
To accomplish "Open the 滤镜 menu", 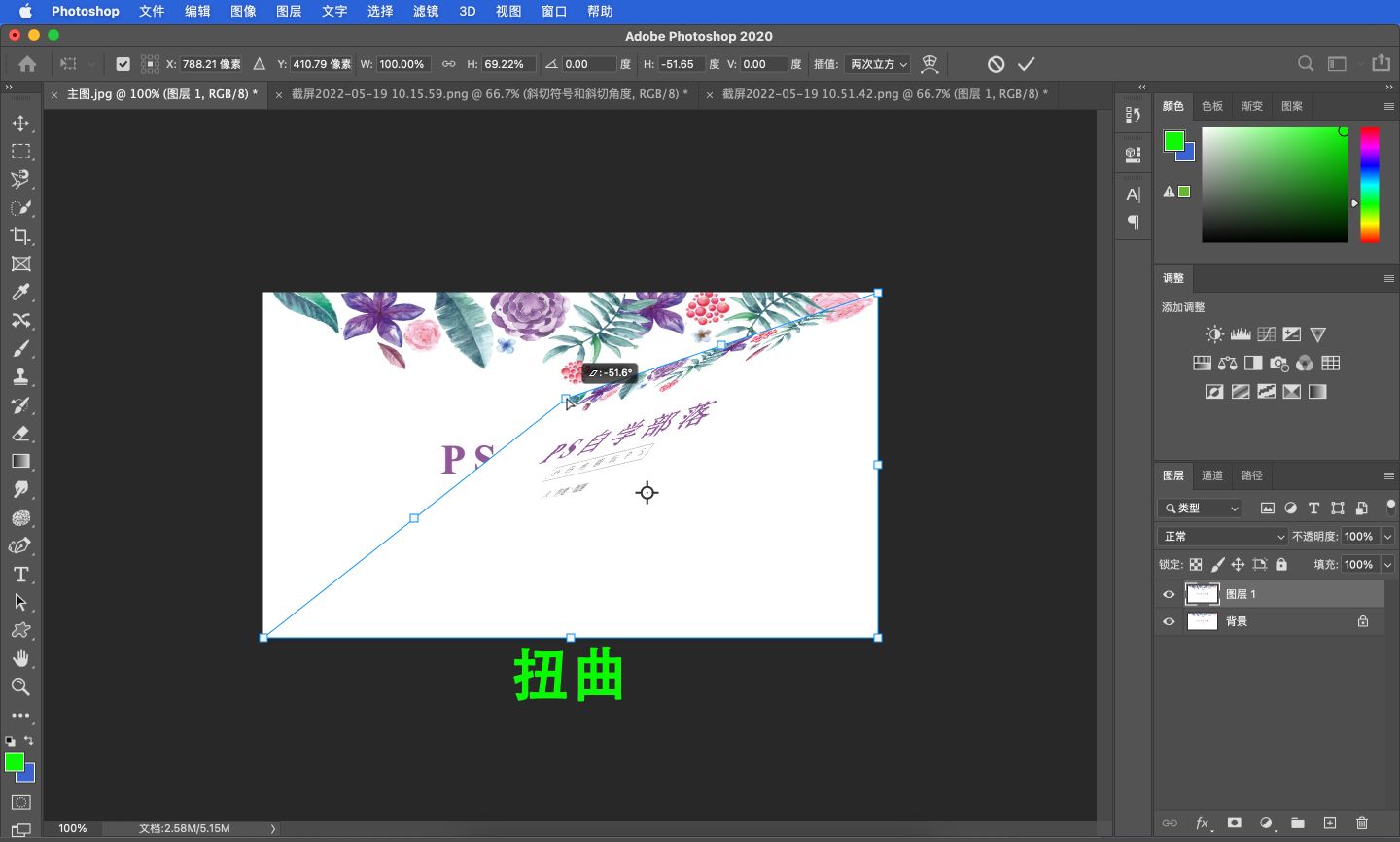I will pos(426,11).
